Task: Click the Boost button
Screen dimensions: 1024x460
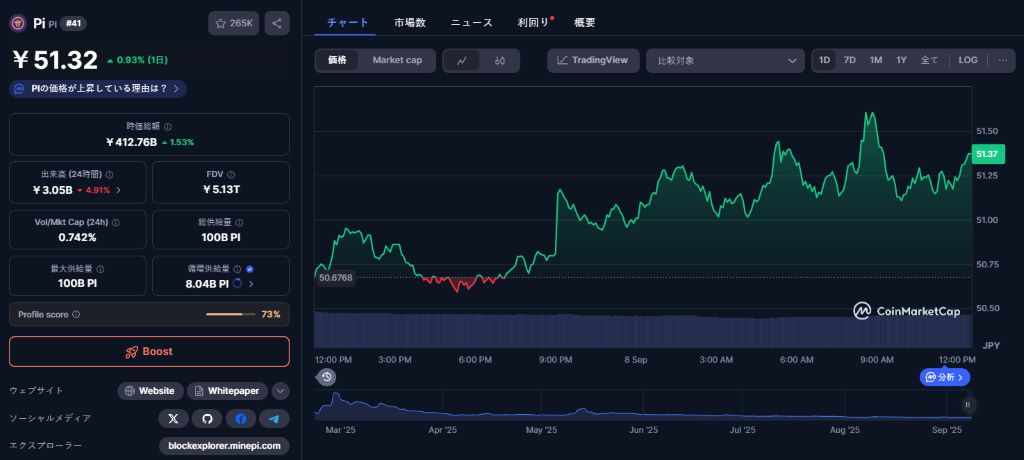Action: click(149, 352)
